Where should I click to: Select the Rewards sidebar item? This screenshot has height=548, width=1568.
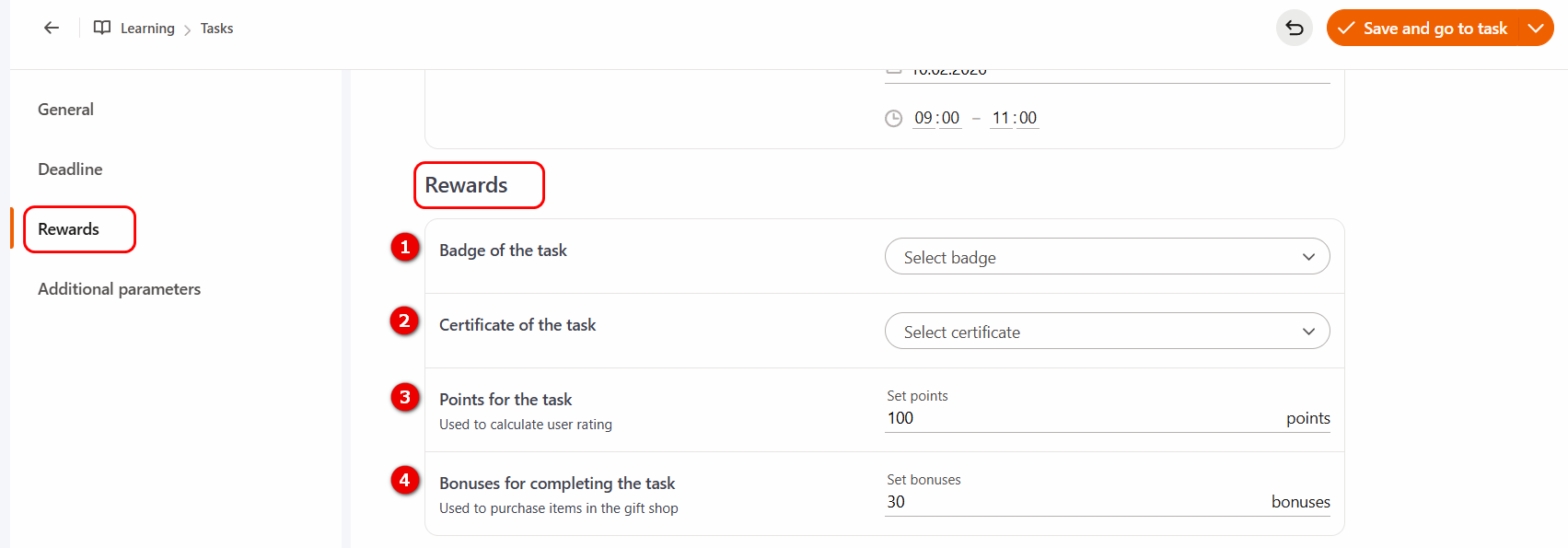[x=69, y=229]
